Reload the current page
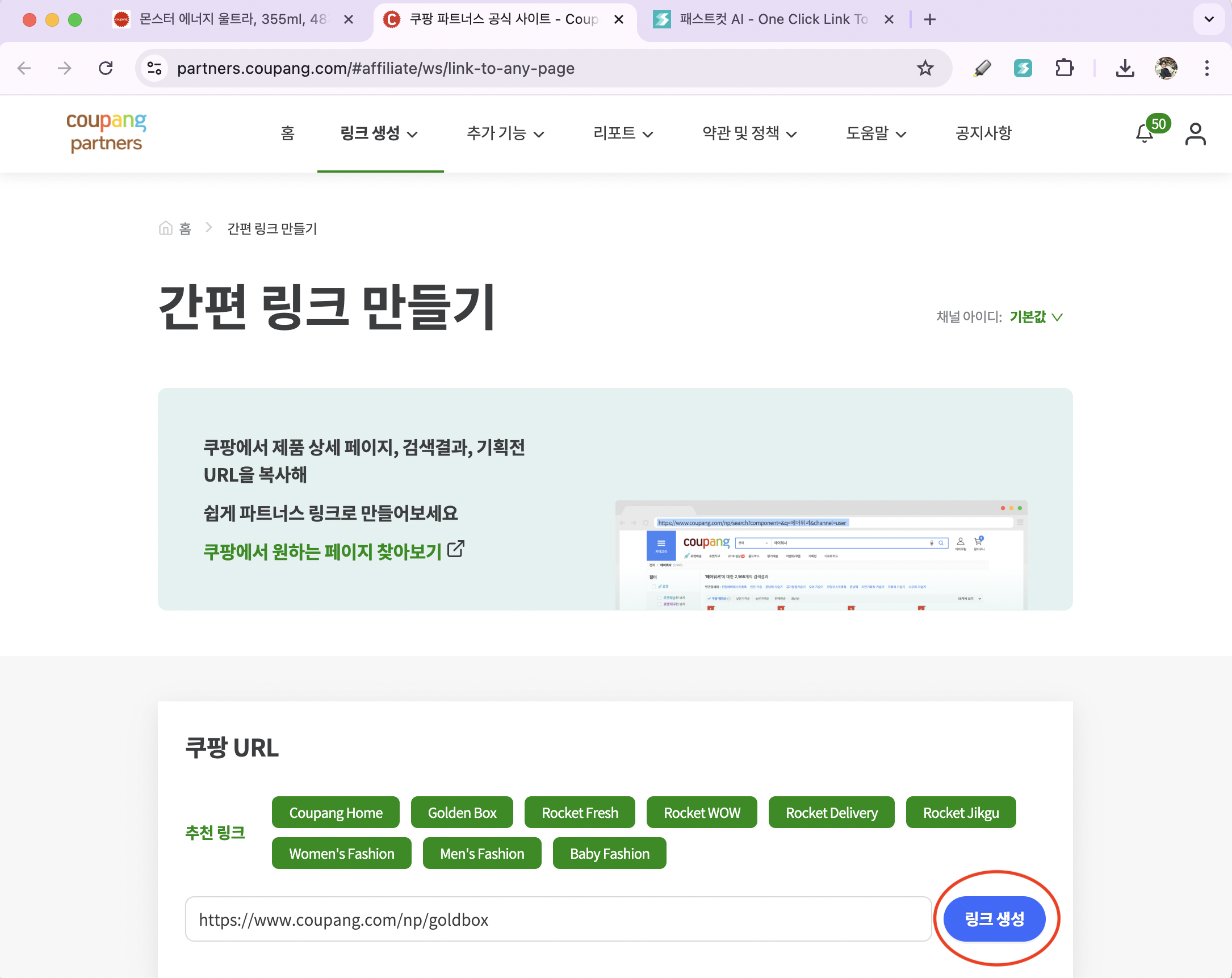Viewport: 1232px width, 978px height. [x=106, y=69]
